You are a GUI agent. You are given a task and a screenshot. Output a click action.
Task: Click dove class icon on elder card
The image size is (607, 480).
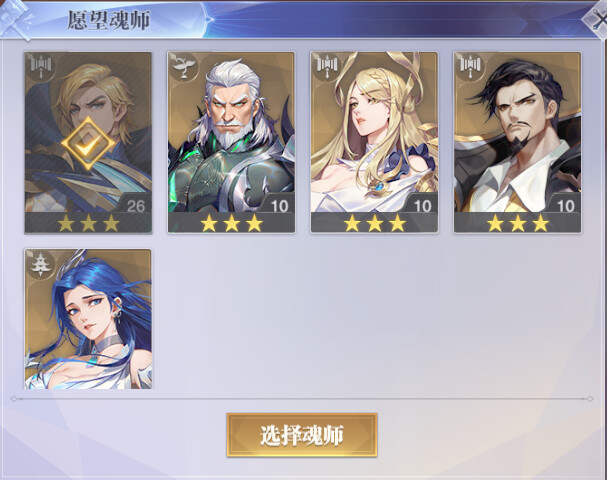point(183,68)
